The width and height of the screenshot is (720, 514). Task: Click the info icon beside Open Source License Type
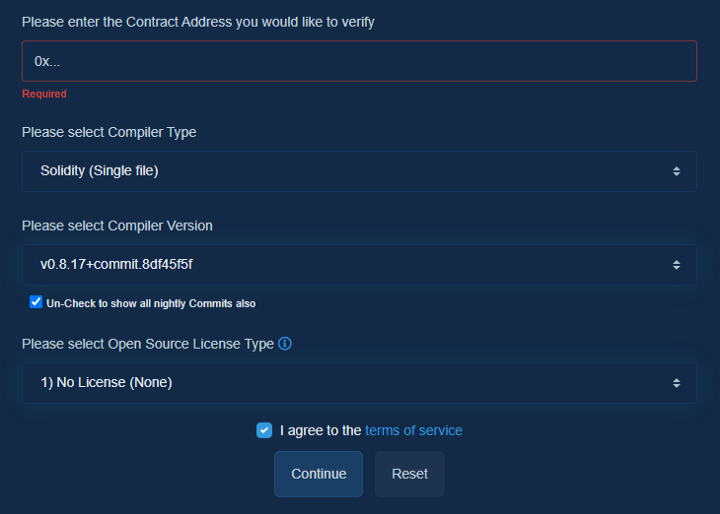(285, 344)
